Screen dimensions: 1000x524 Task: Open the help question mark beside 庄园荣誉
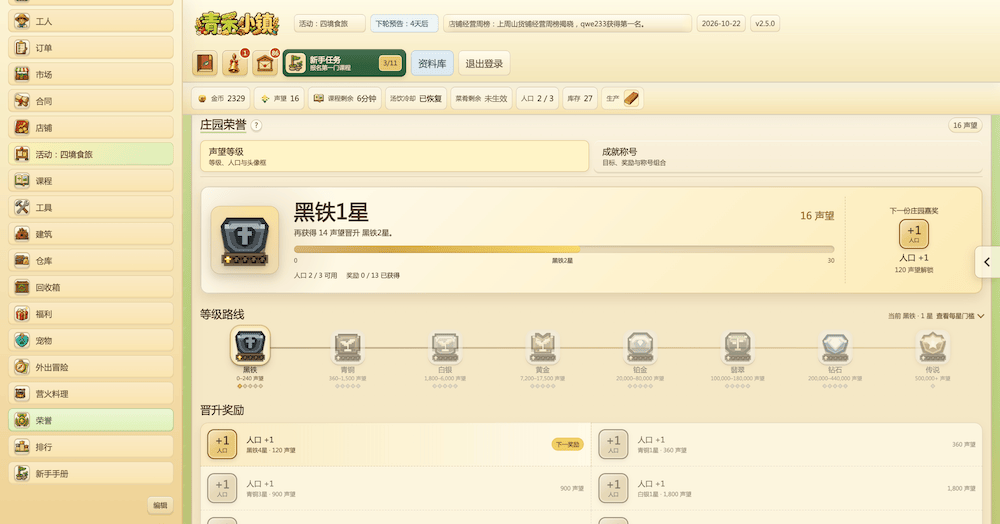pos(256,126)
